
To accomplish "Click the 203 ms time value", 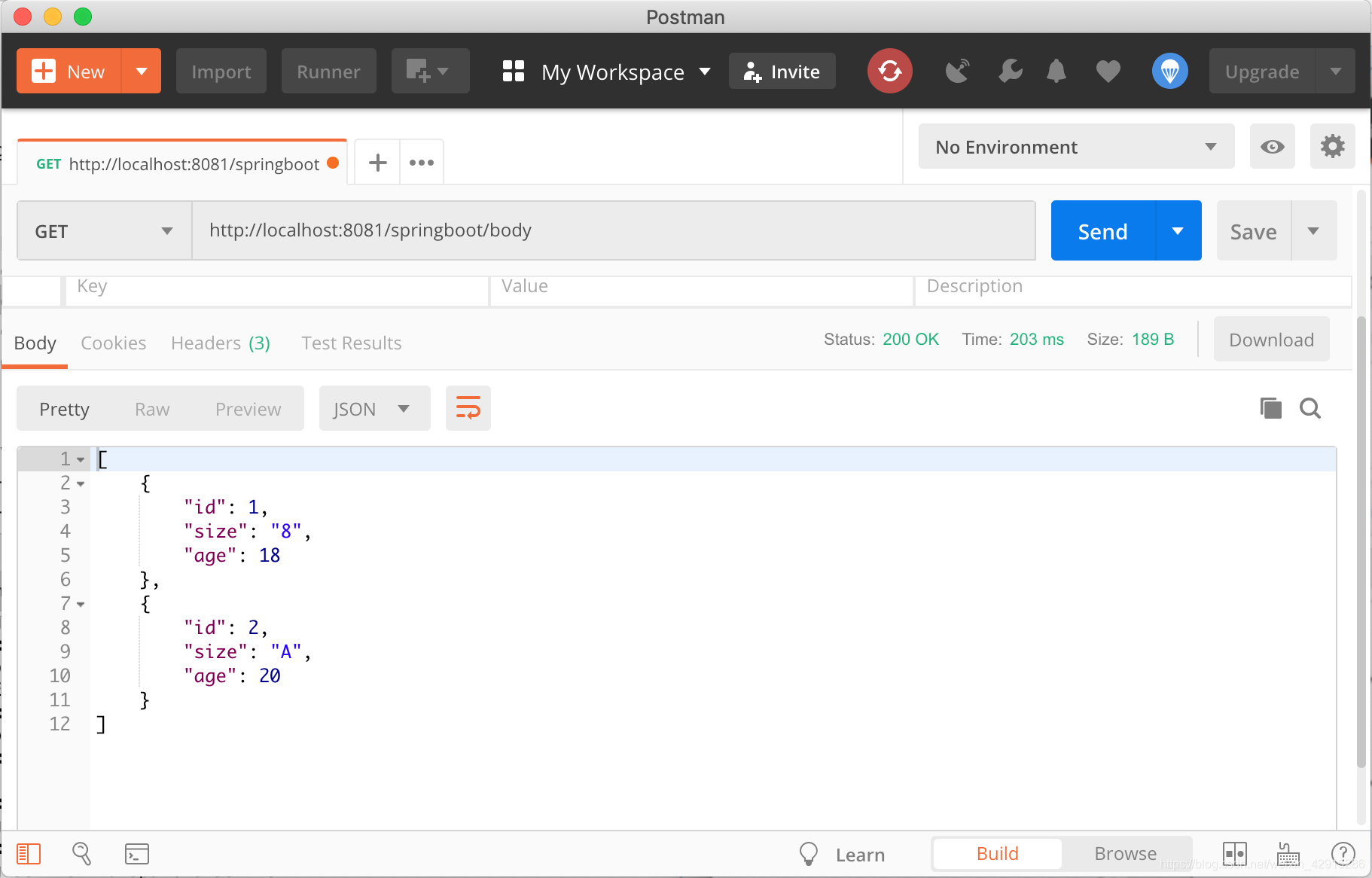I will (1036, 340).
